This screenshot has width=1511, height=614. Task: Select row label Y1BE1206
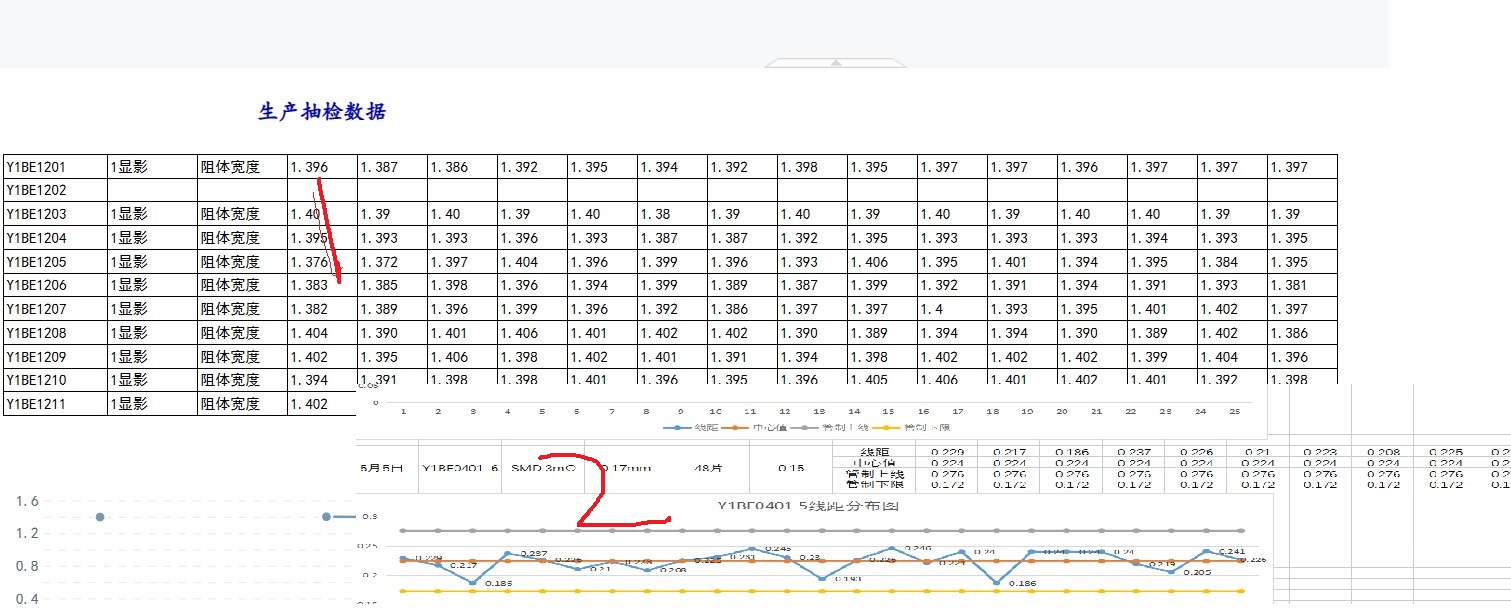tap(36, 285)
